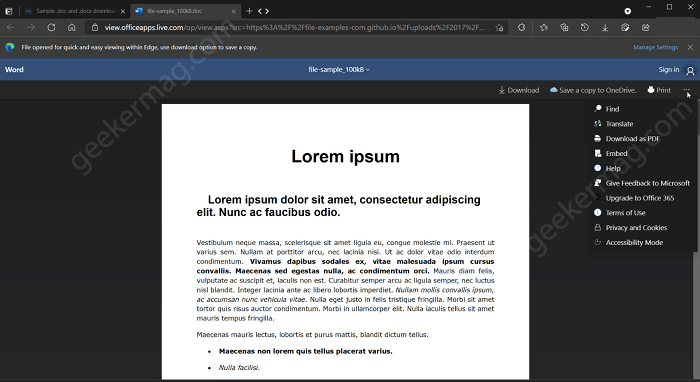Print the document

coord(659,90)
